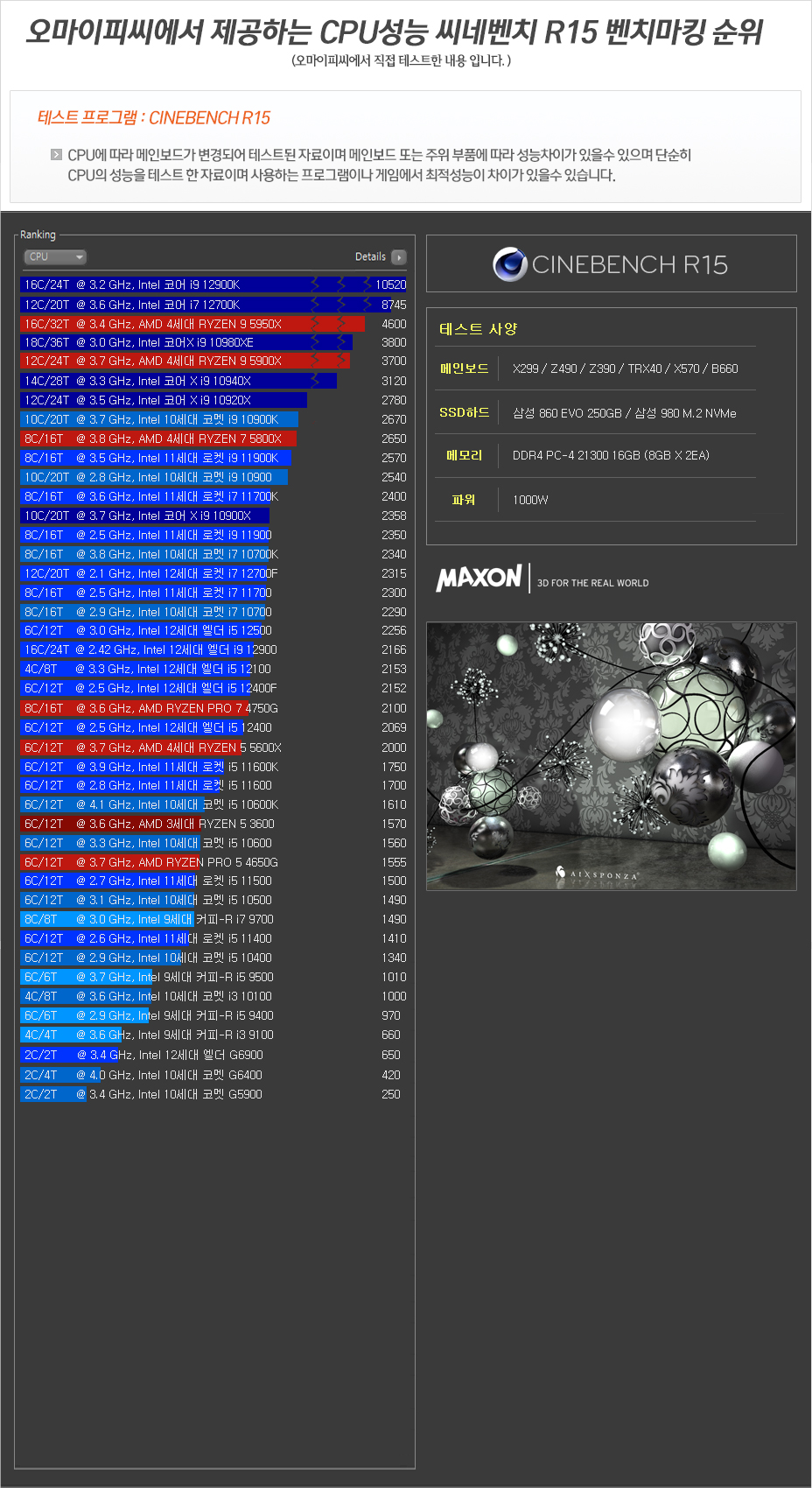Click the 4600 benchmark score
812x1488 pixels.
click(394, 324)
